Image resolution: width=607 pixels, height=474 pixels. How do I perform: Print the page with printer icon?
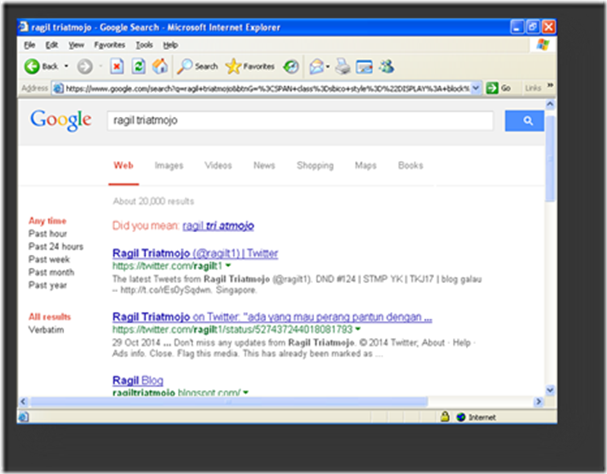pyautogui.click(x=343, y=67)
